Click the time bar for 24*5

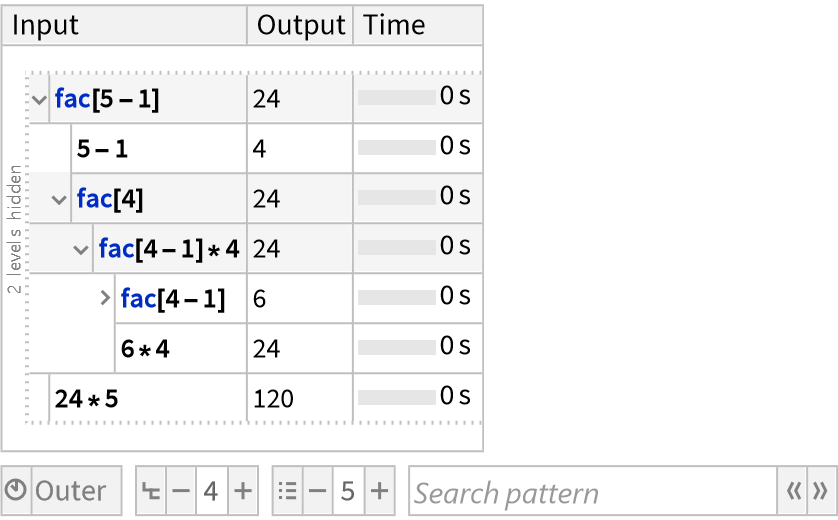[396, 397]
